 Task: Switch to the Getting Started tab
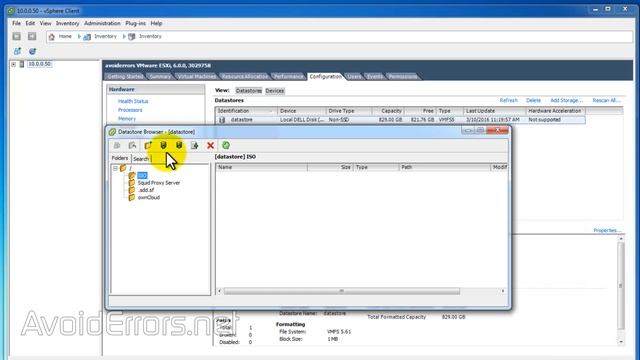pyautogui.click(x=125, y=77)
